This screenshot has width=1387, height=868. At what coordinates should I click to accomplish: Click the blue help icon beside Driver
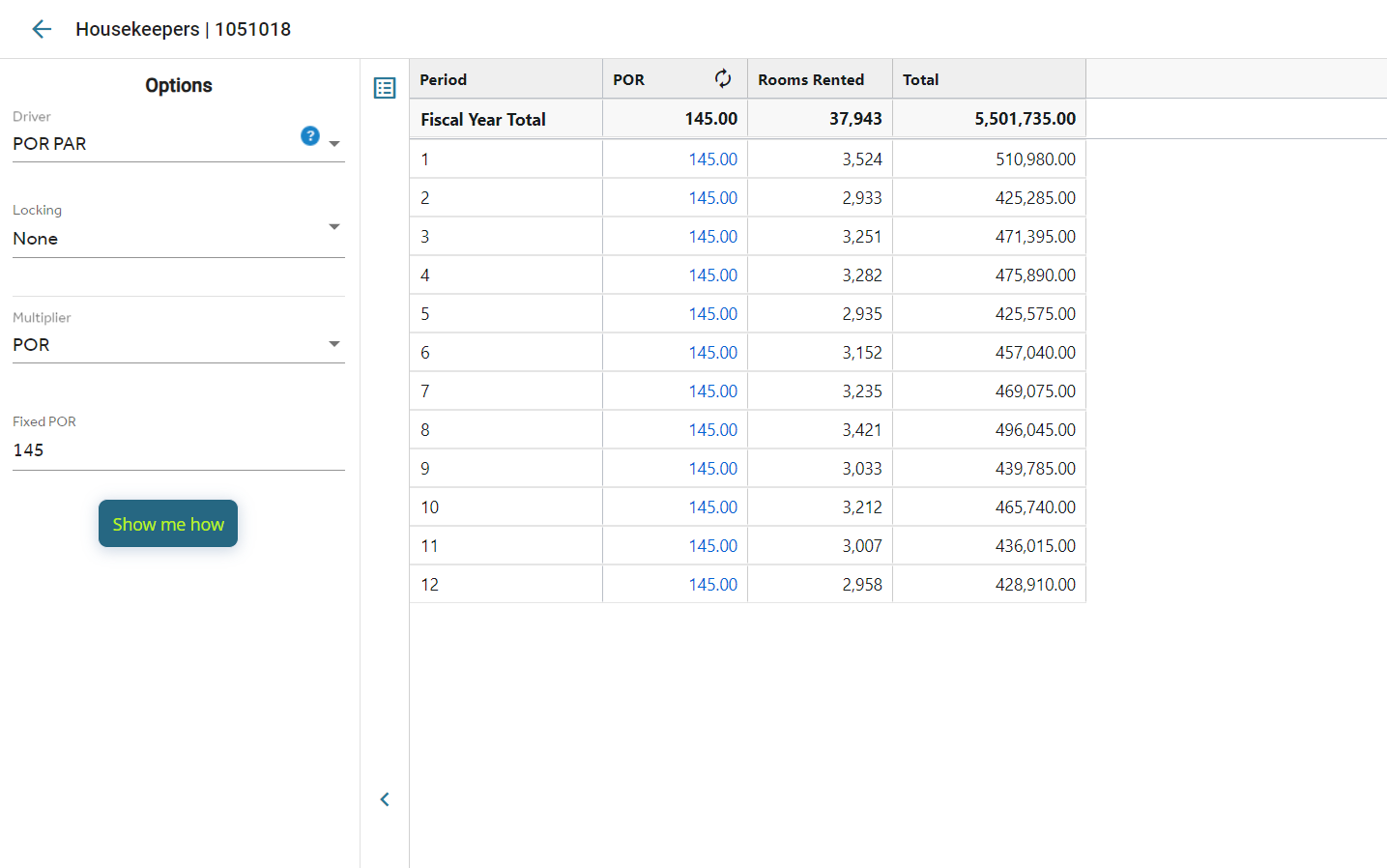[309, 136]
